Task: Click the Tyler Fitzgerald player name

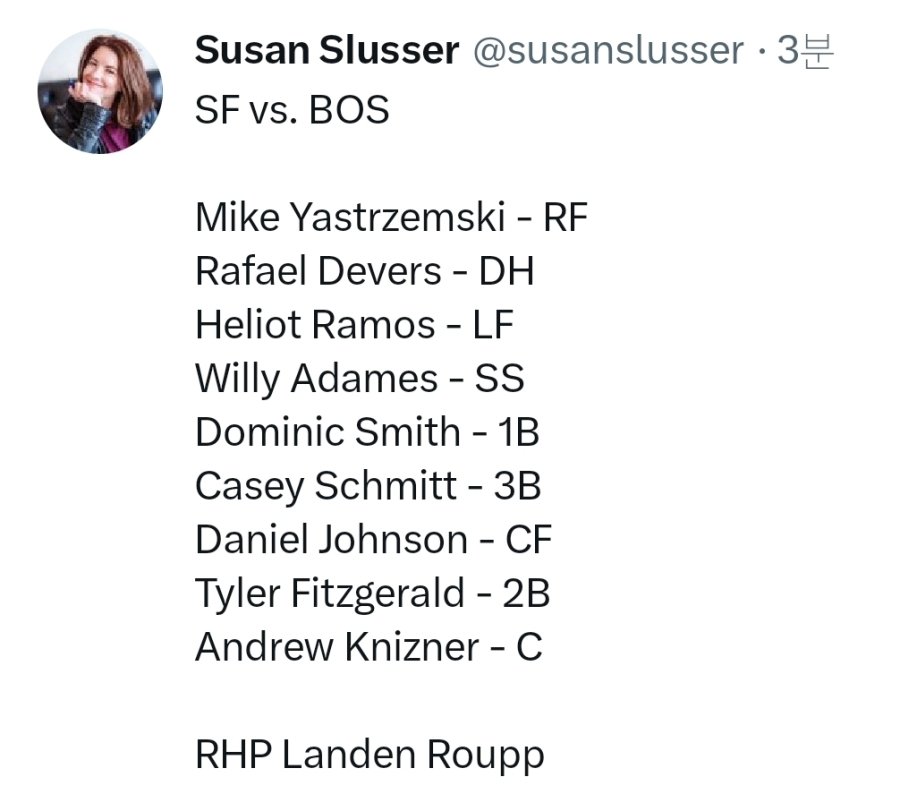Action: coord(330,594)
